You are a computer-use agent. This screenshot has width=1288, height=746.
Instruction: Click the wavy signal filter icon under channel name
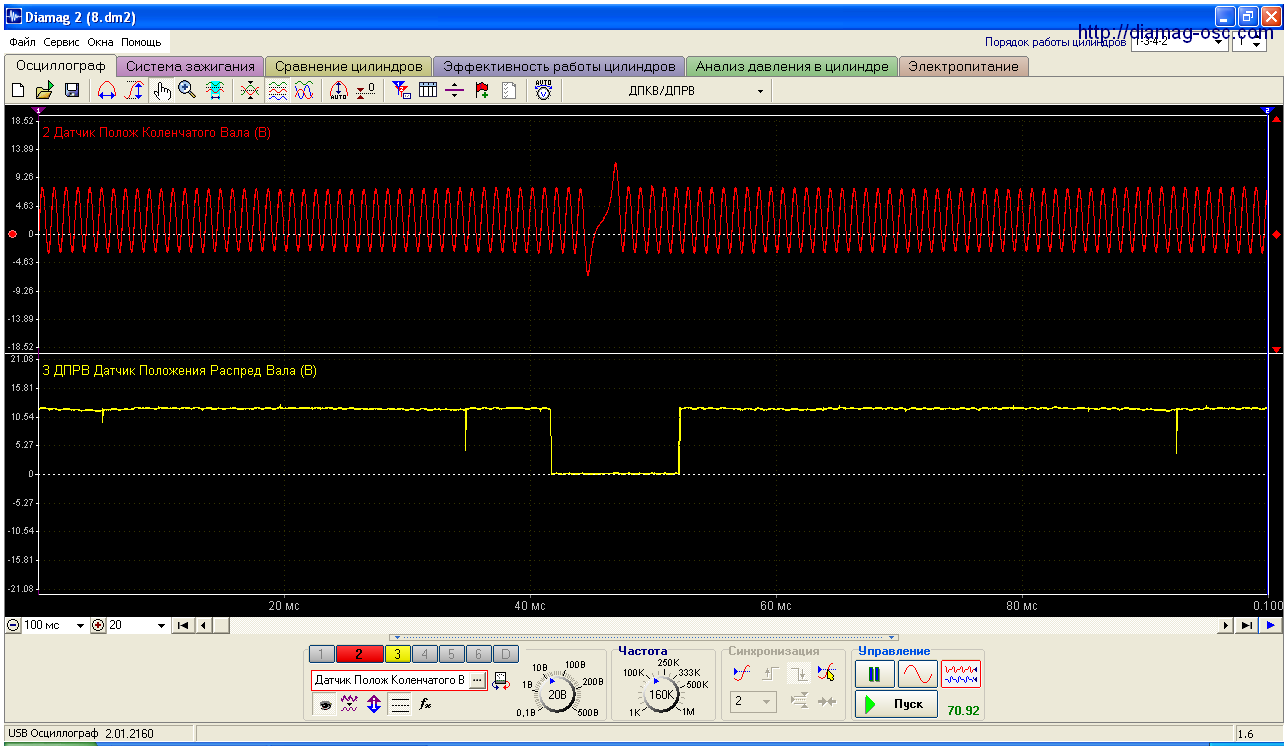[x=349, y=704]
